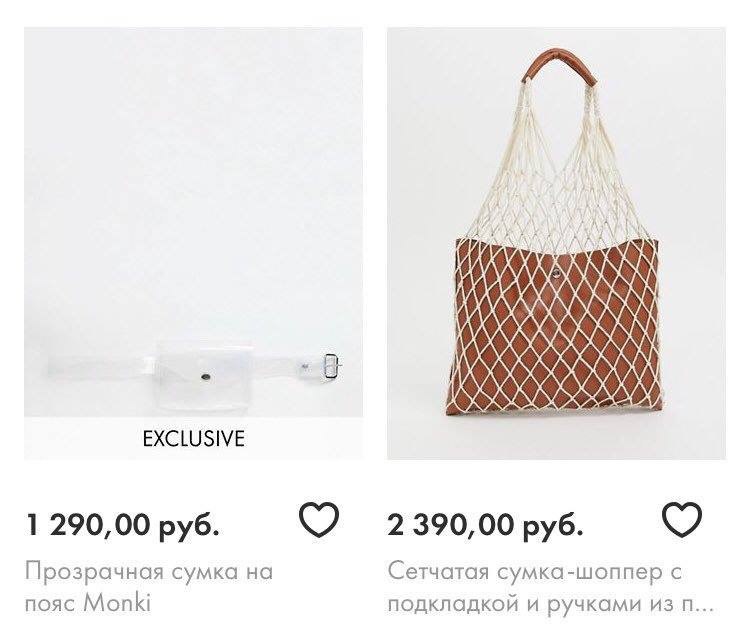
Task: Save the Monki belt bag with heart icon
Action: [319, 519]
